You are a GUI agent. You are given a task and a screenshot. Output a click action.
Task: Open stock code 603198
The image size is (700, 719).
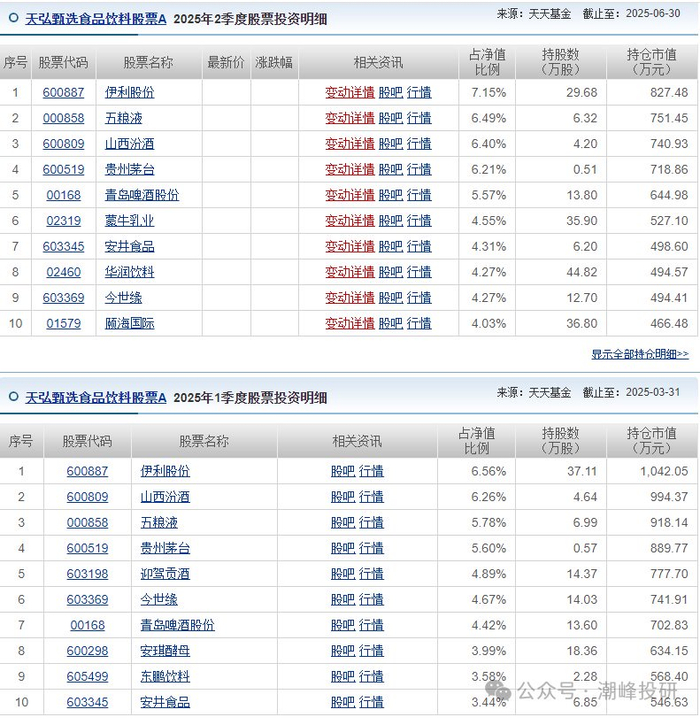[x=87, y=574]
